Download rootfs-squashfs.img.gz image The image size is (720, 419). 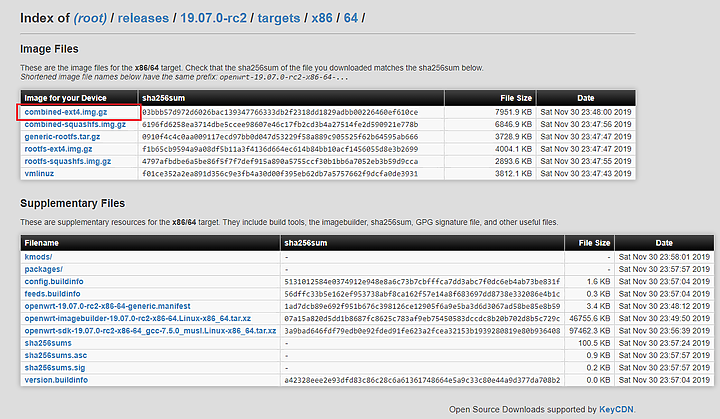coord(68,162)
